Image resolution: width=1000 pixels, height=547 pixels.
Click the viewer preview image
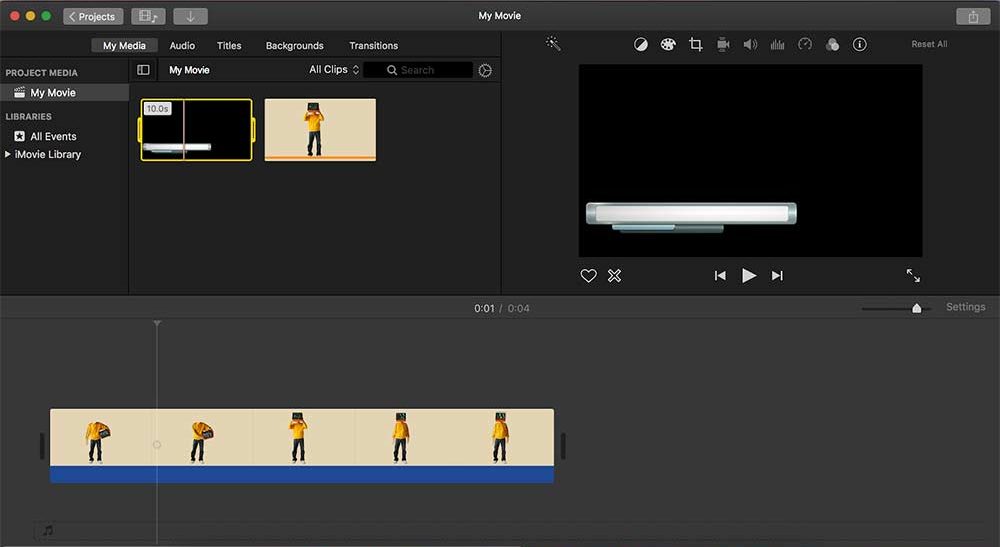coord(750,161)
